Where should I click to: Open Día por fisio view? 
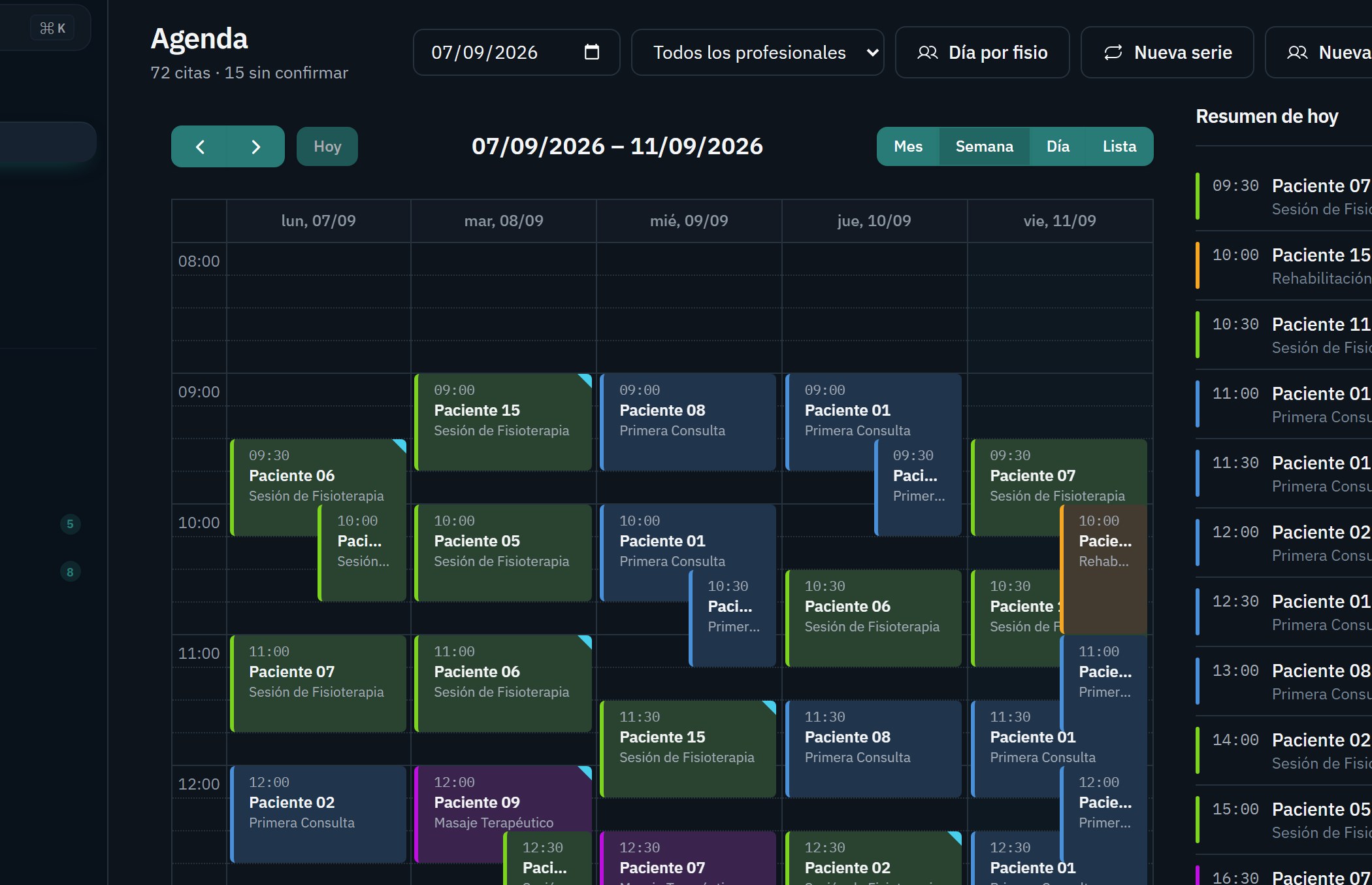point(983,52)
